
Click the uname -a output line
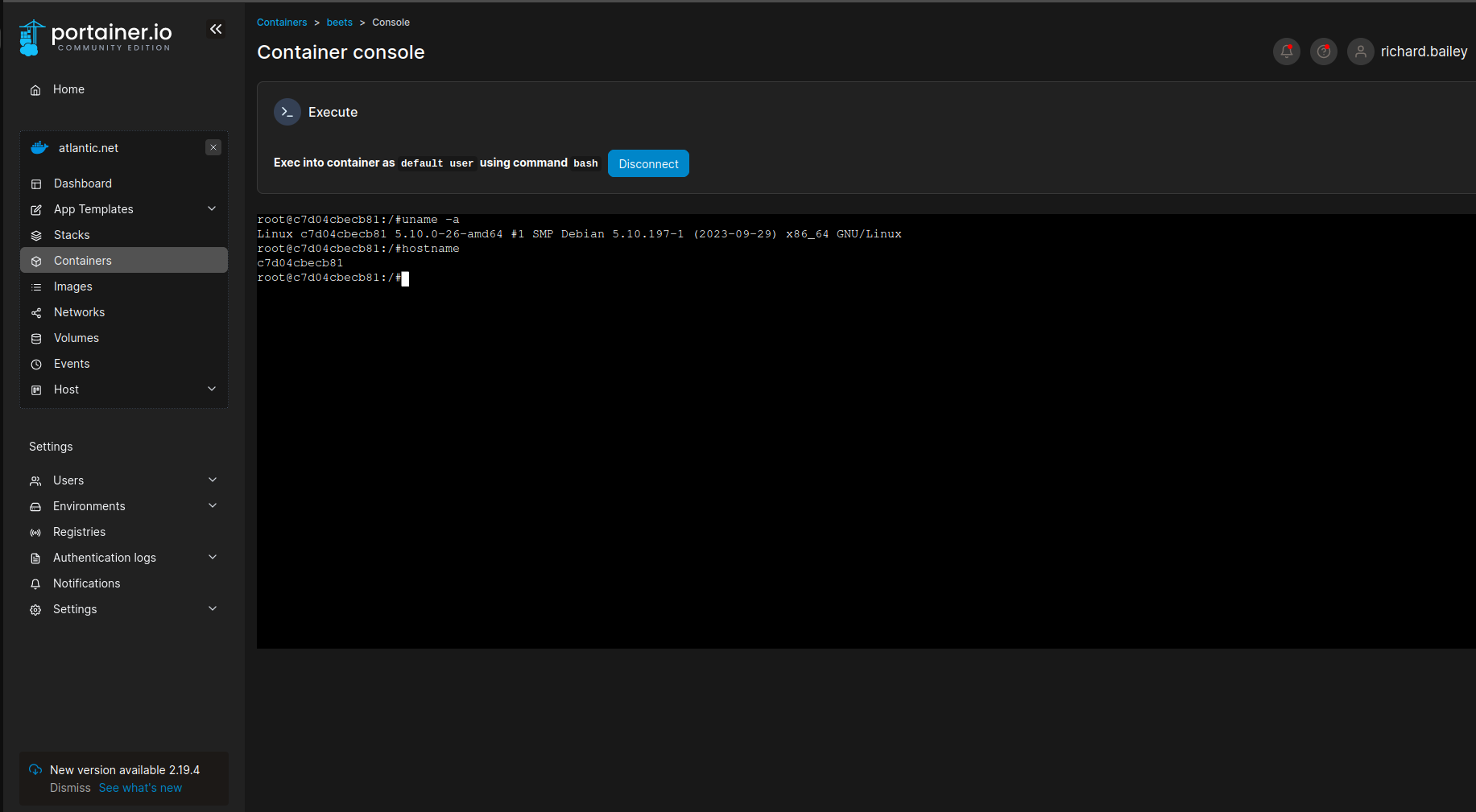[x=579, y=234]
